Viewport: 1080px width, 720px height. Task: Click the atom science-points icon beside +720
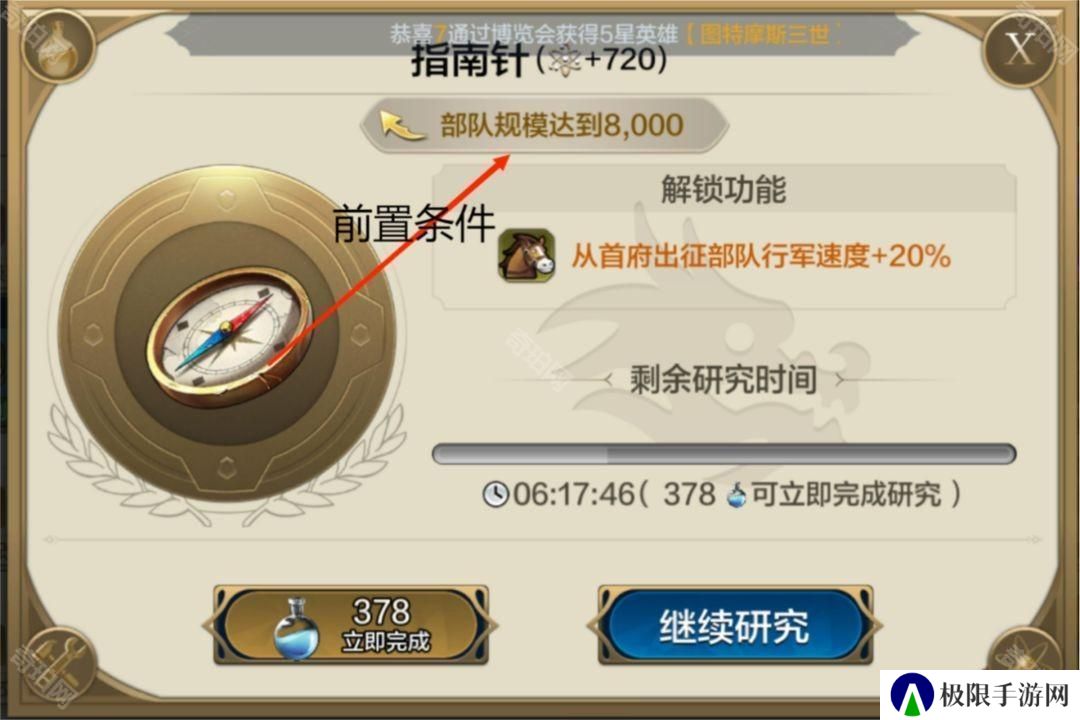click(564, 61)
